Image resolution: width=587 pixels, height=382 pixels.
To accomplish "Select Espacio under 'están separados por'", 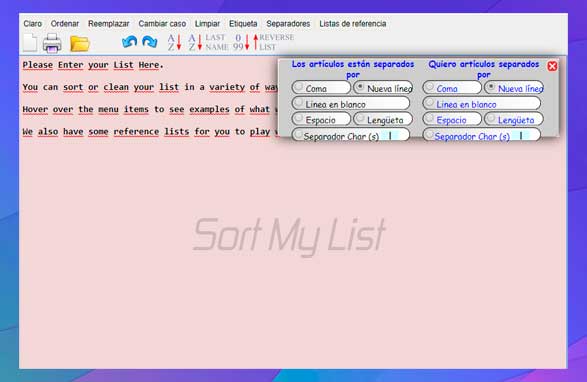I will click(x=321, y=119).
